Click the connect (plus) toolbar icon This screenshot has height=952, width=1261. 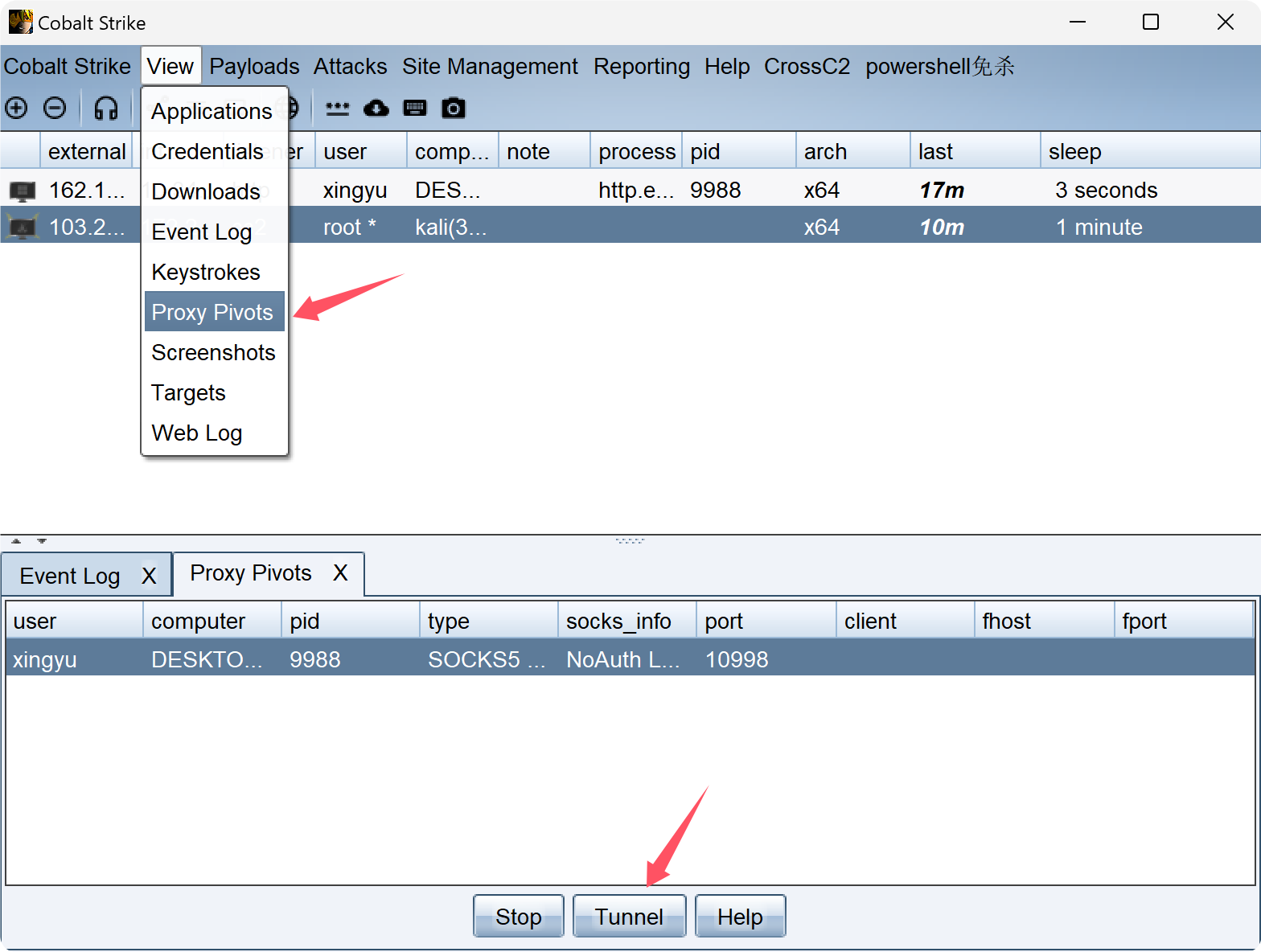coord(16,108)
